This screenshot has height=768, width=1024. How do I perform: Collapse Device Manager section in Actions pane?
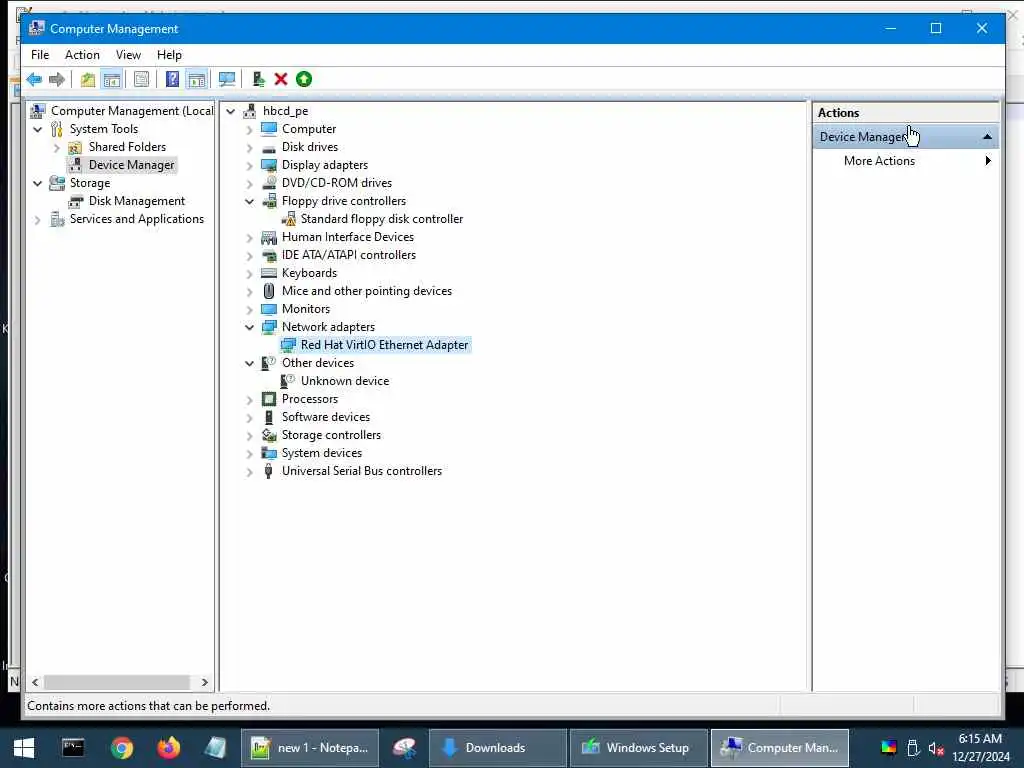(987, 137)
